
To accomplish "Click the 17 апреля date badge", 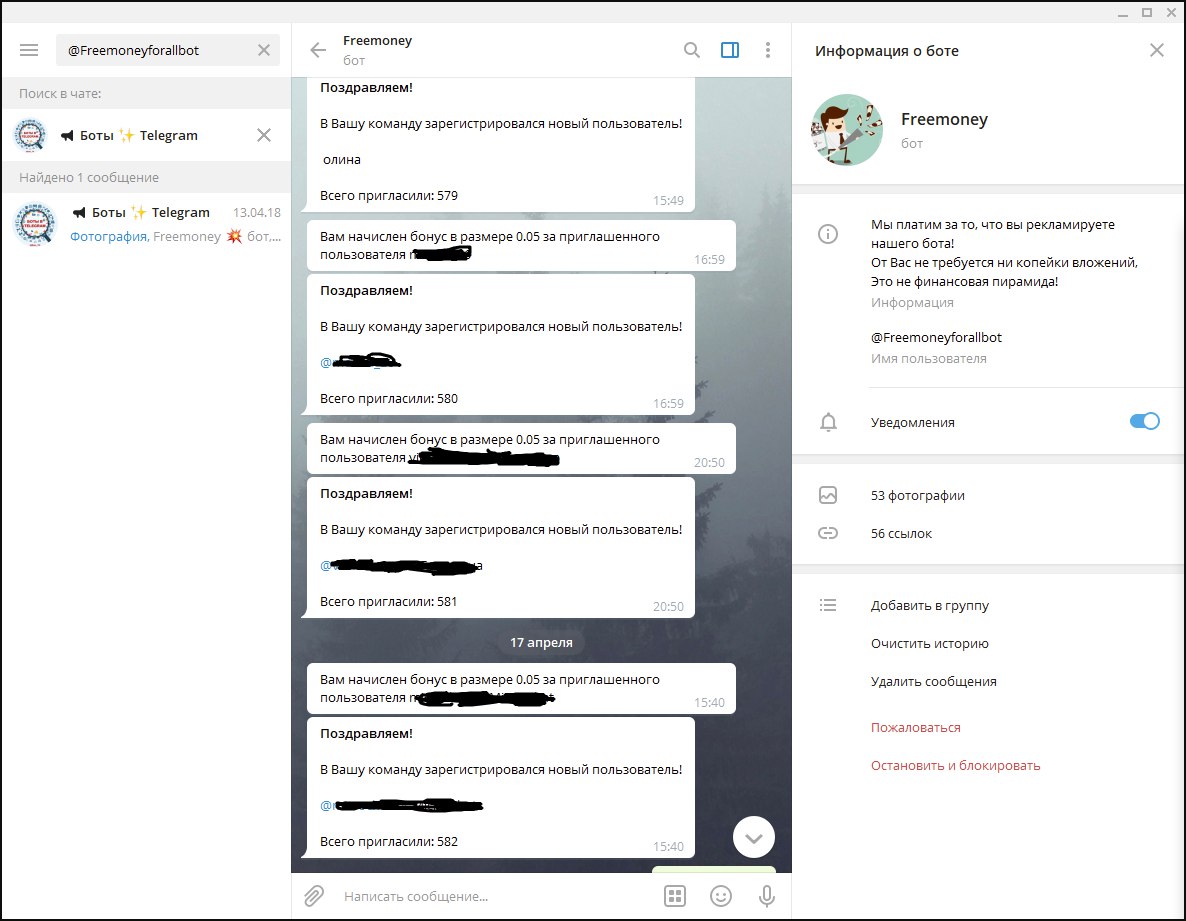I will click(541, 642).
